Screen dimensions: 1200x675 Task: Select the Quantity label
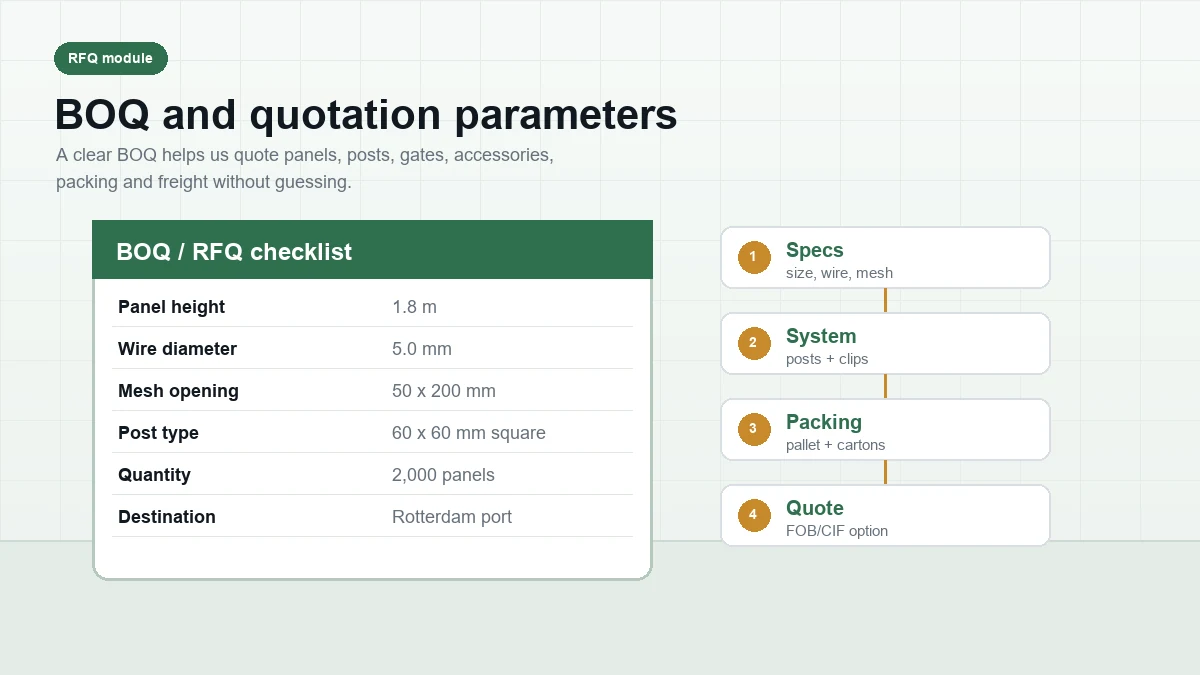154,475
